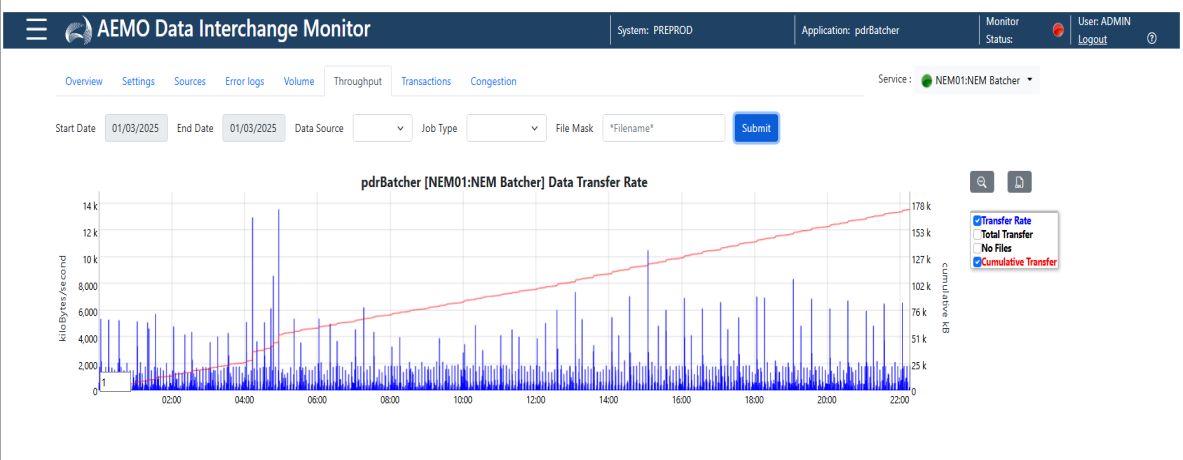The image size is (1183, 460).
Task: Click the chart zoom magnifier icon
Action: pyautogui.click(x=982, y=181)
